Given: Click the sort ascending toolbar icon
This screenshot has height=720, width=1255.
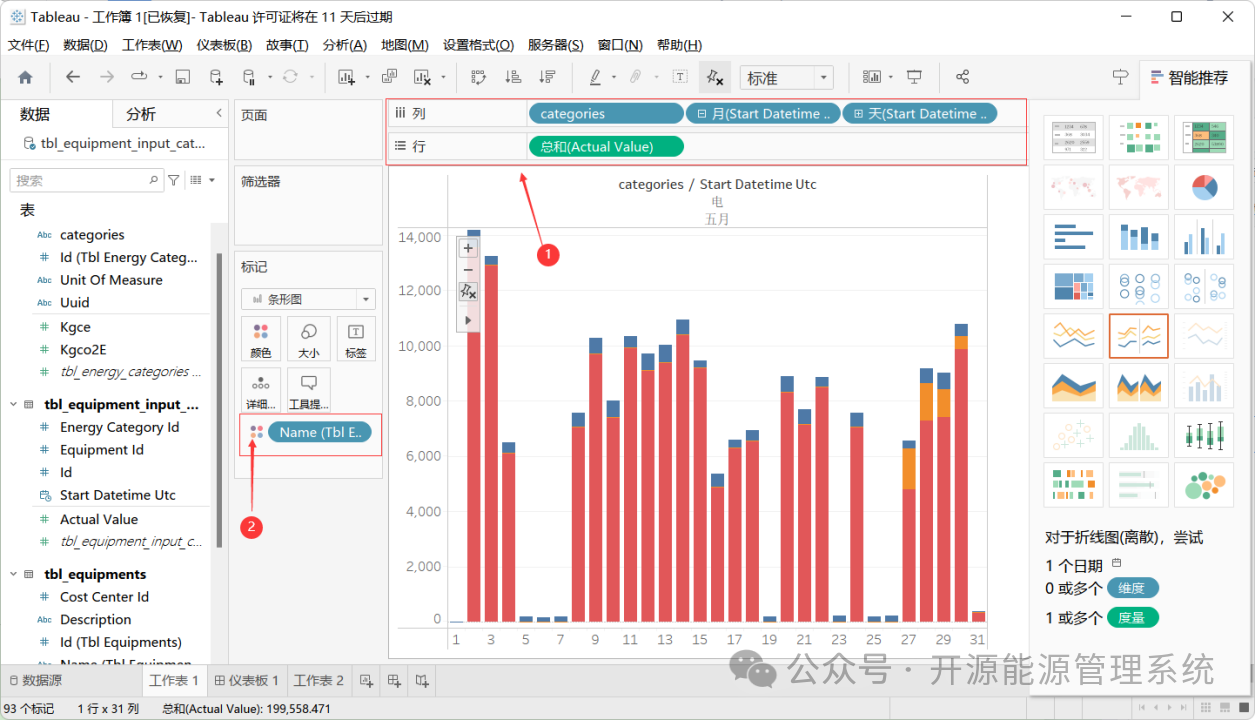Looking at the screenshot, I should pos(513,77).
